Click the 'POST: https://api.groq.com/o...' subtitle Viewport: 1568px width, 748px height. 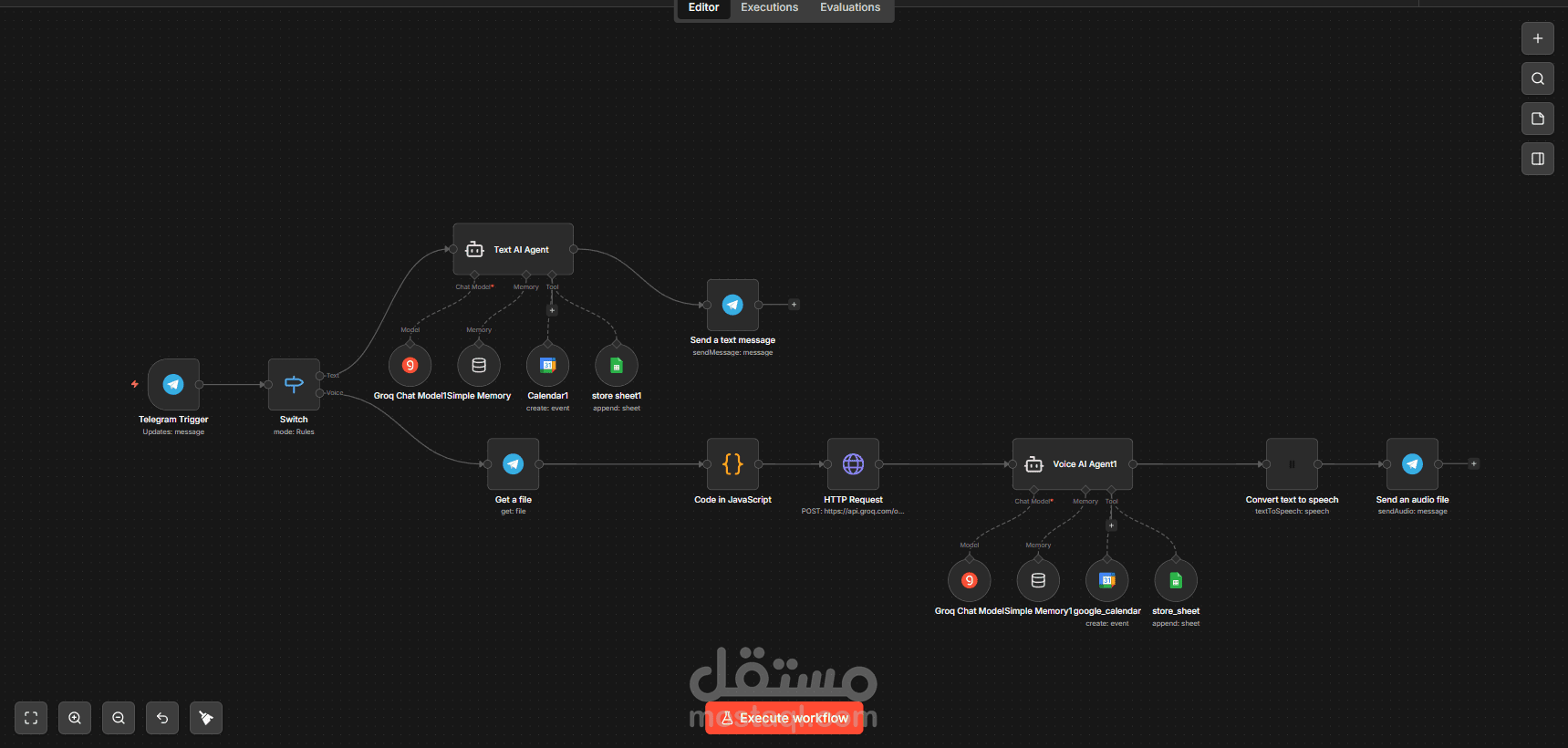pyautogui.click(x=853, y=512)
